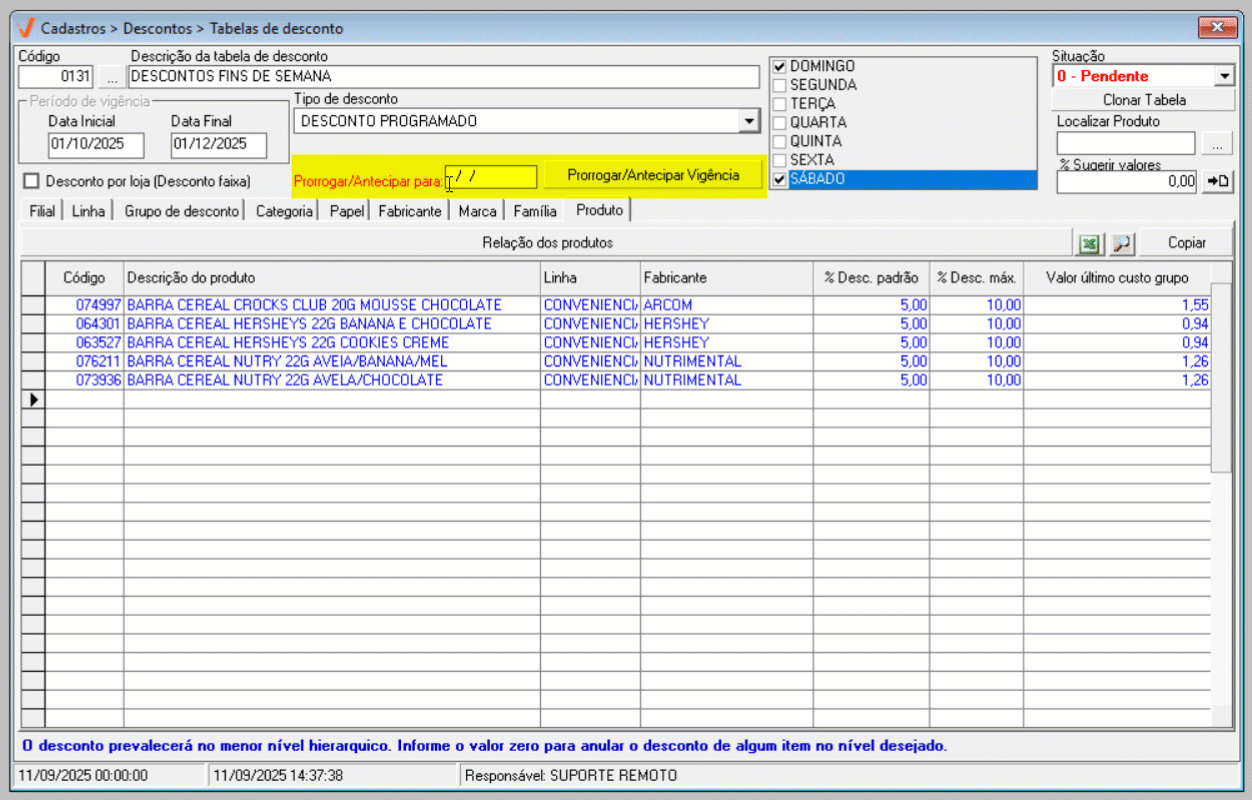Close the Tabelas de desconto window
The height and width of the screenshot is (800, 1252).
(x=1217, y=28)
